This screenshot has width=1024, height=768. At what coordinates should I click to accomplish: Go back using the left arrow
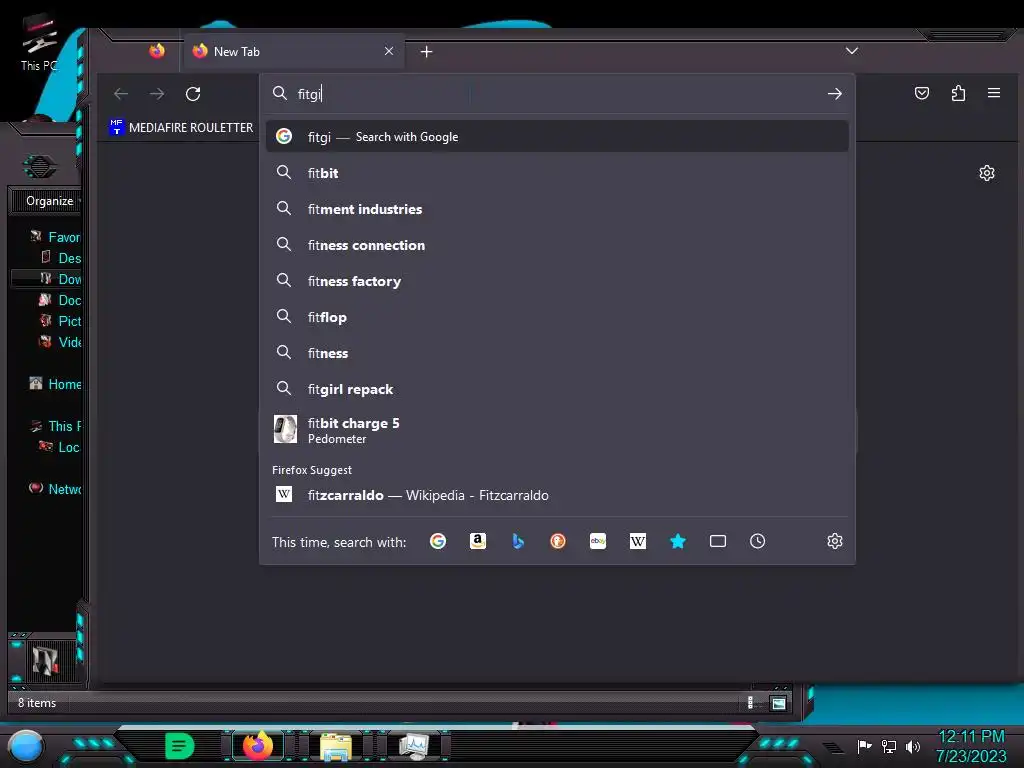pos(121,94)
